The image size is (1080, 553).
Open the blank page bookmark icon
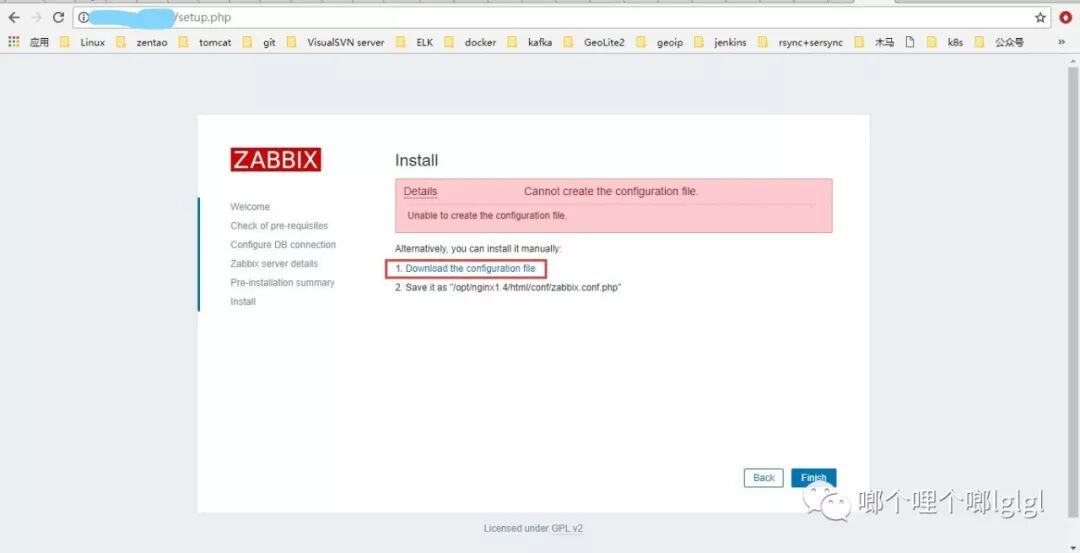click(x=910, y=42)
